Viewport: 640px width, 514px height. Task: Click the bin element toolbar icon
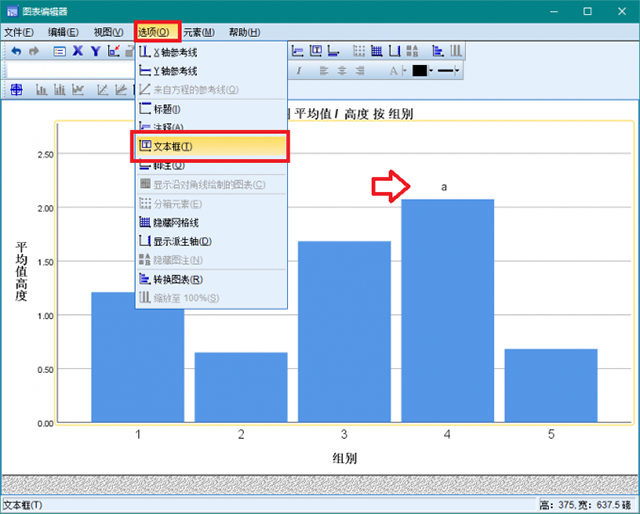point(359,51)
